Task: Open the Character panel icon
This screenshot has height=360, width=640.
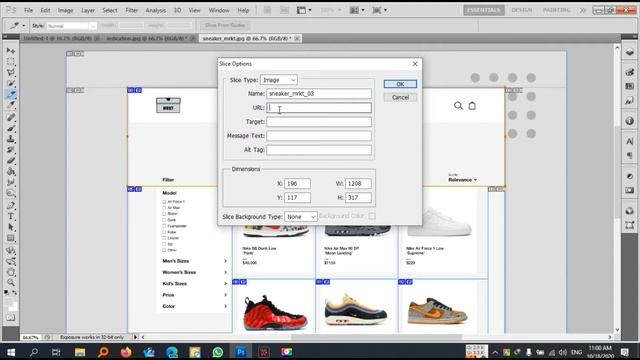Action: pos(629,141)
